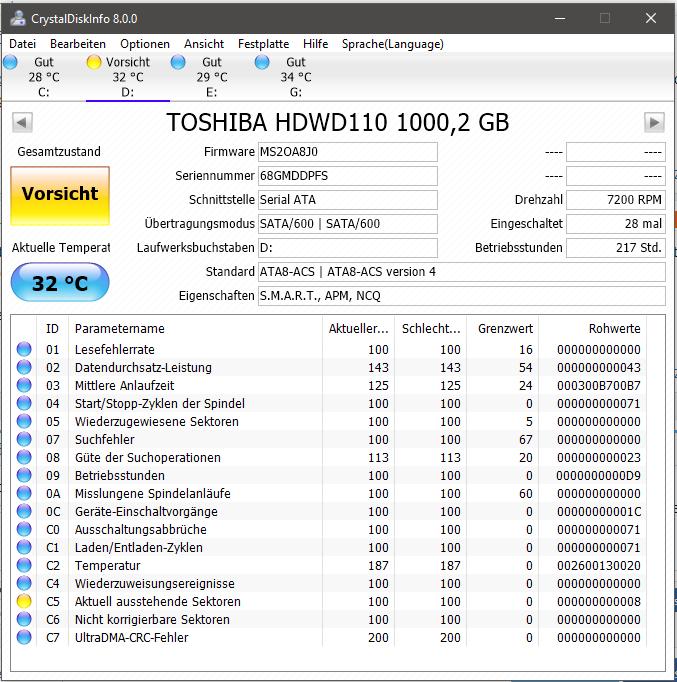
Task: Click status icon for Wiederzuweisungsereignisse
Action: [x=24, y=583]
